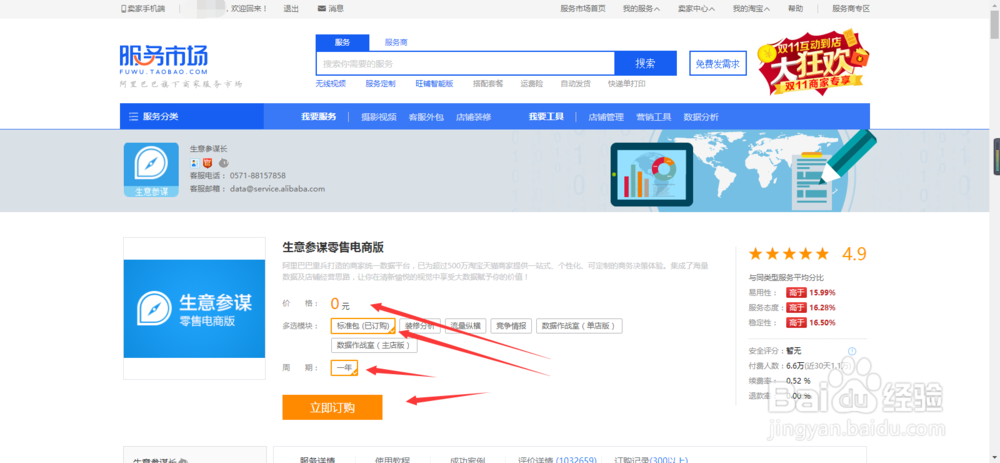This screenshot has height=463, width=1000.
Task: Click the gray round badge under 生意参谋长
Action: pos(223,163)
